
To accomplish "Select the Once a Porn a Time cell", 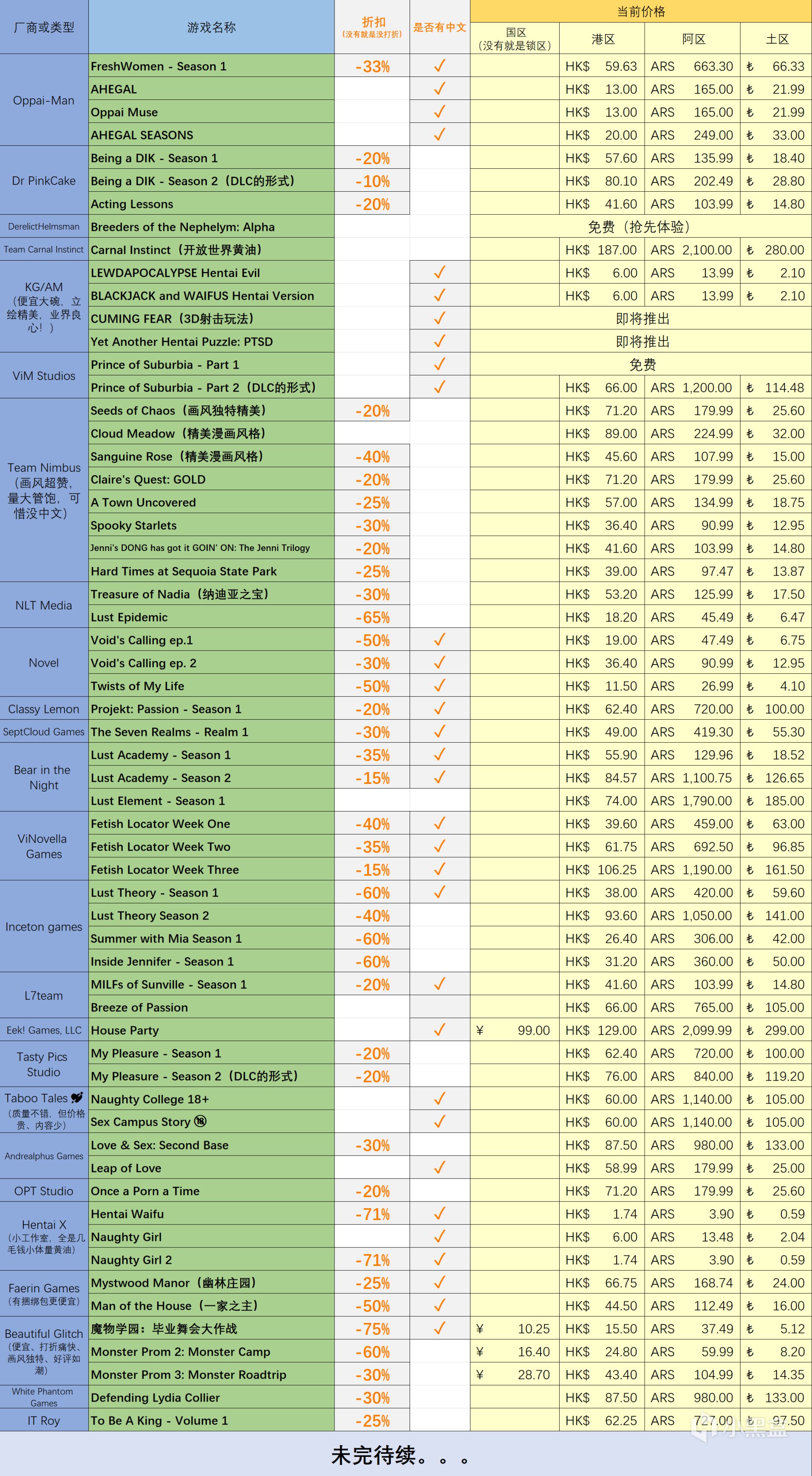I will (x=211, y=1191).
